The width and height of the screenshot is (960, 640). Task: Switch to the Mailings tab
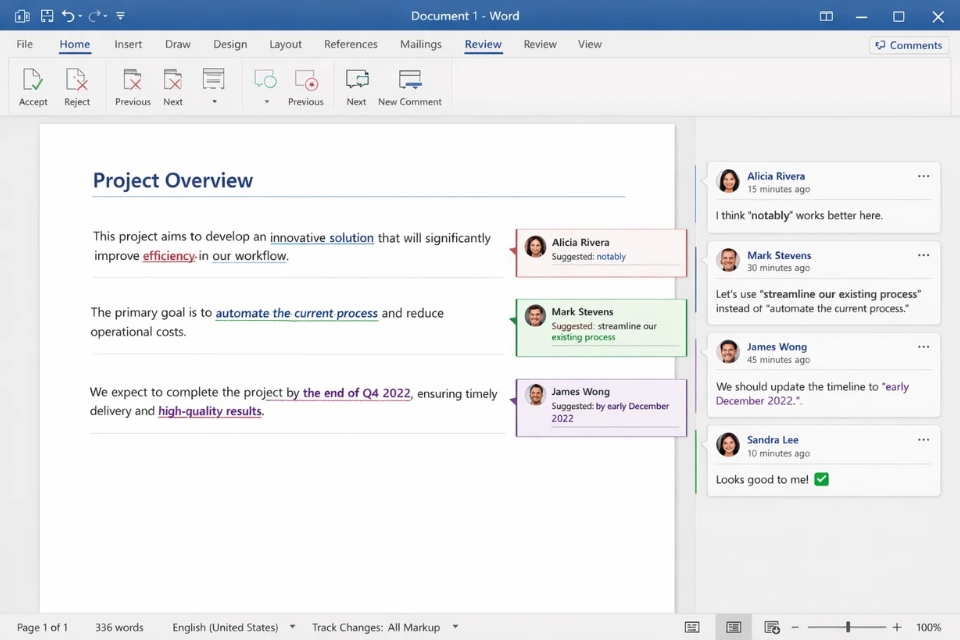point(420,44)
